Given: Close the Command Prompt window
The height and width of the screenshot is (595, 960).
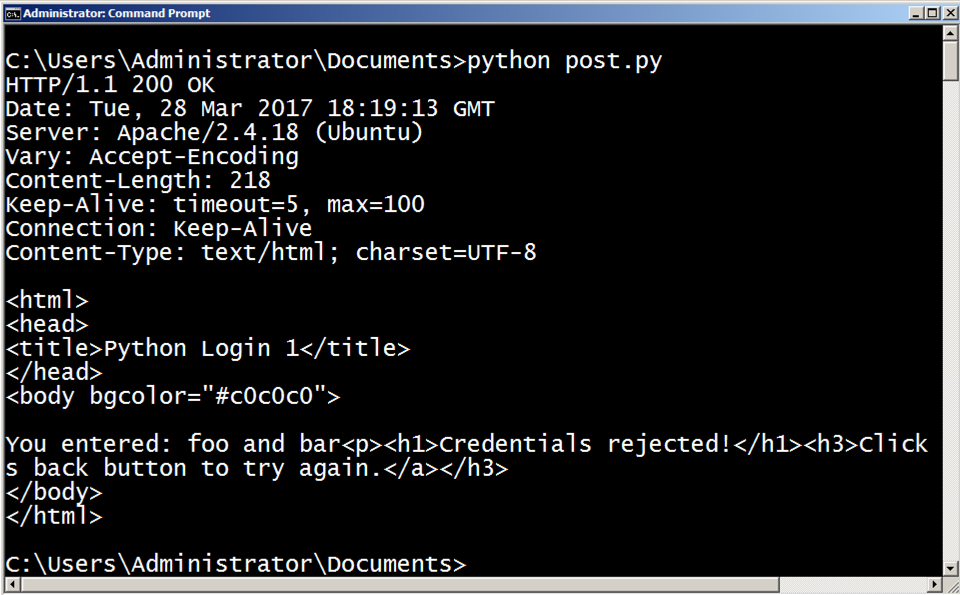Looking at the screenshot, I should click(949, 13).
